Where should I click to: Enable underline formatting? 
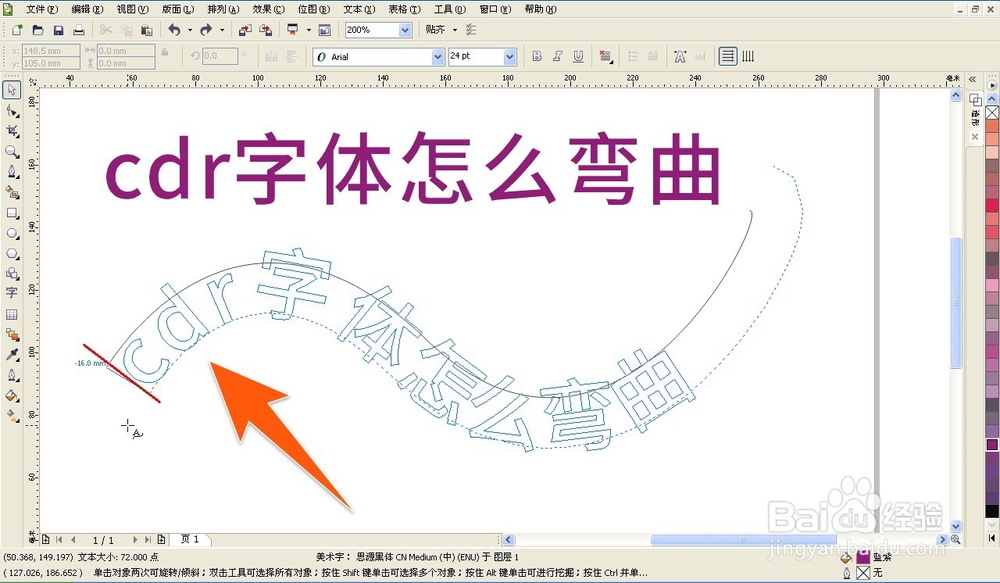tap(578, 56)
